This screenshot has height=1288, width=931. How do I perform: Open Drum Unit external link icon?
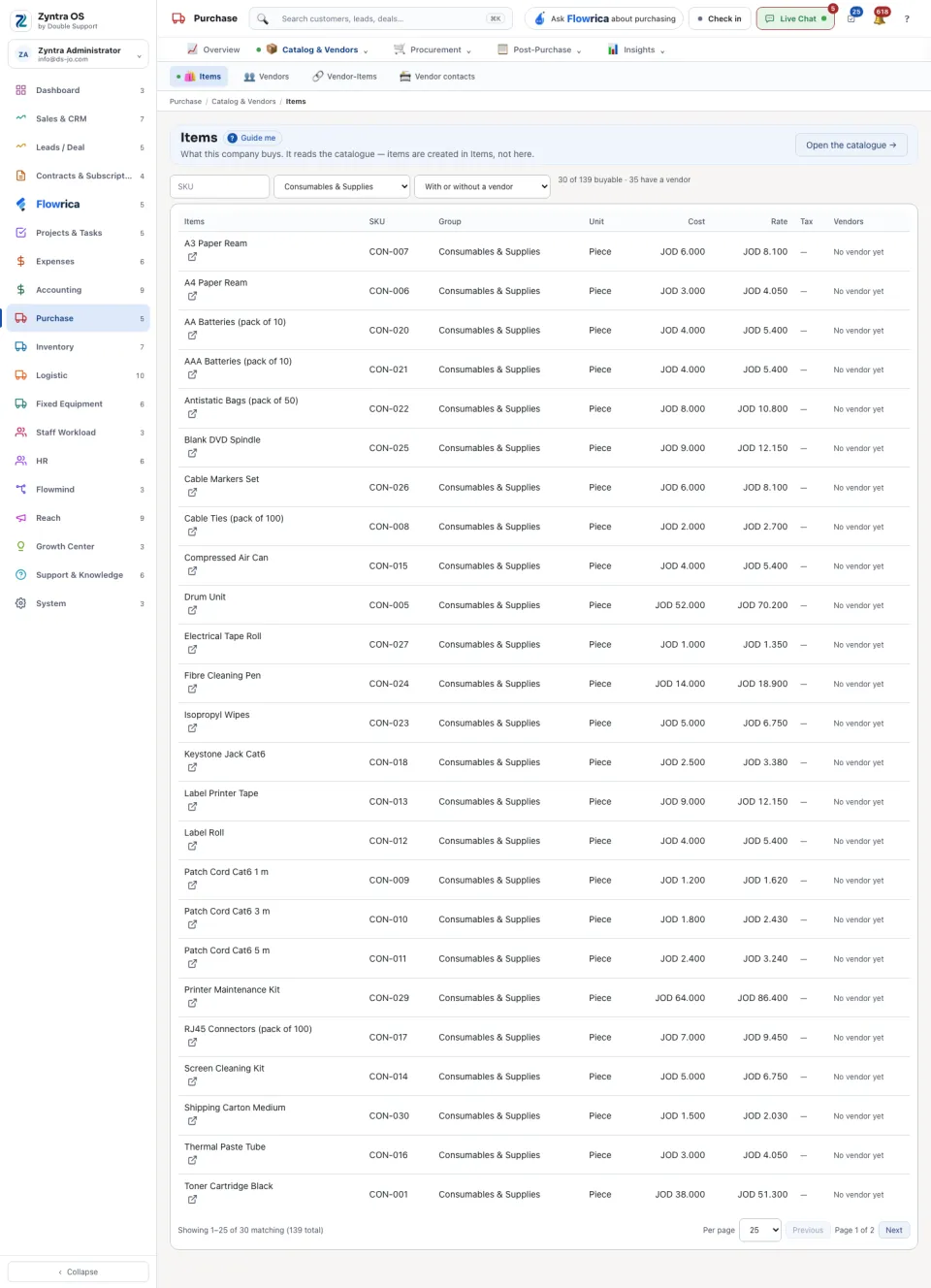coord(192,610)
